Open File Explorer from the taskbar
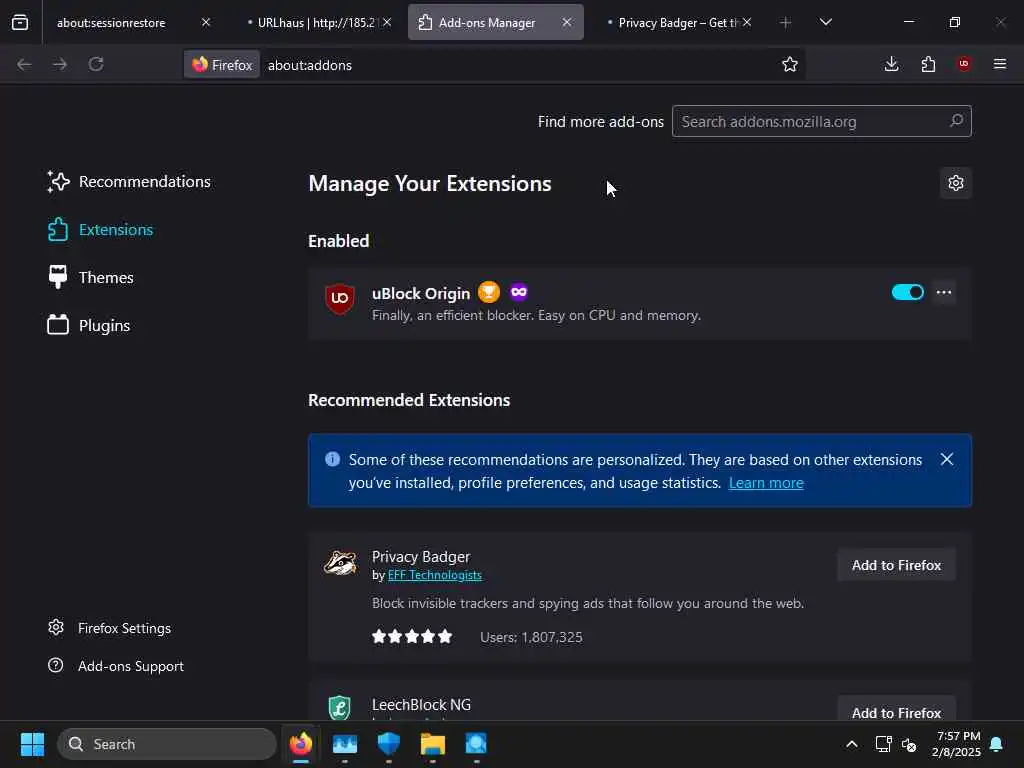 [432, 744]
